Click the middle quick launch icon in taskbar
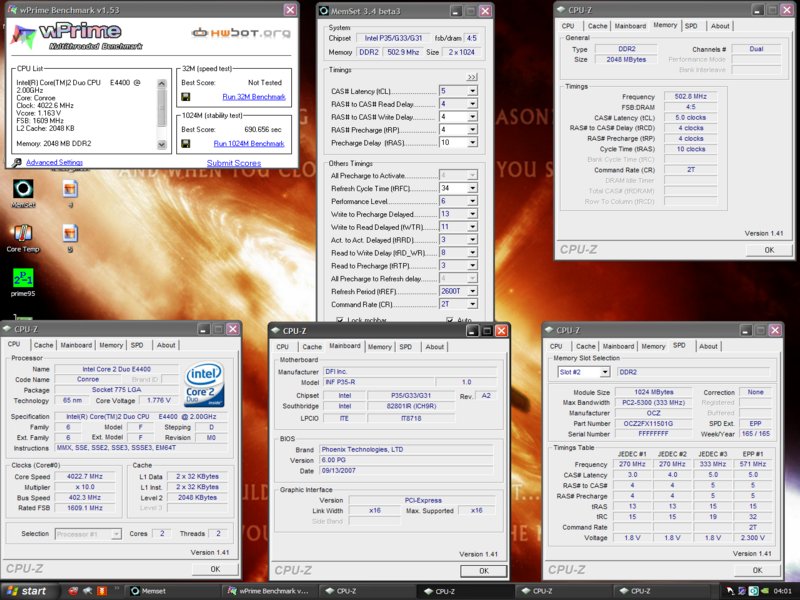800x600 pixels. coord(87,591)
